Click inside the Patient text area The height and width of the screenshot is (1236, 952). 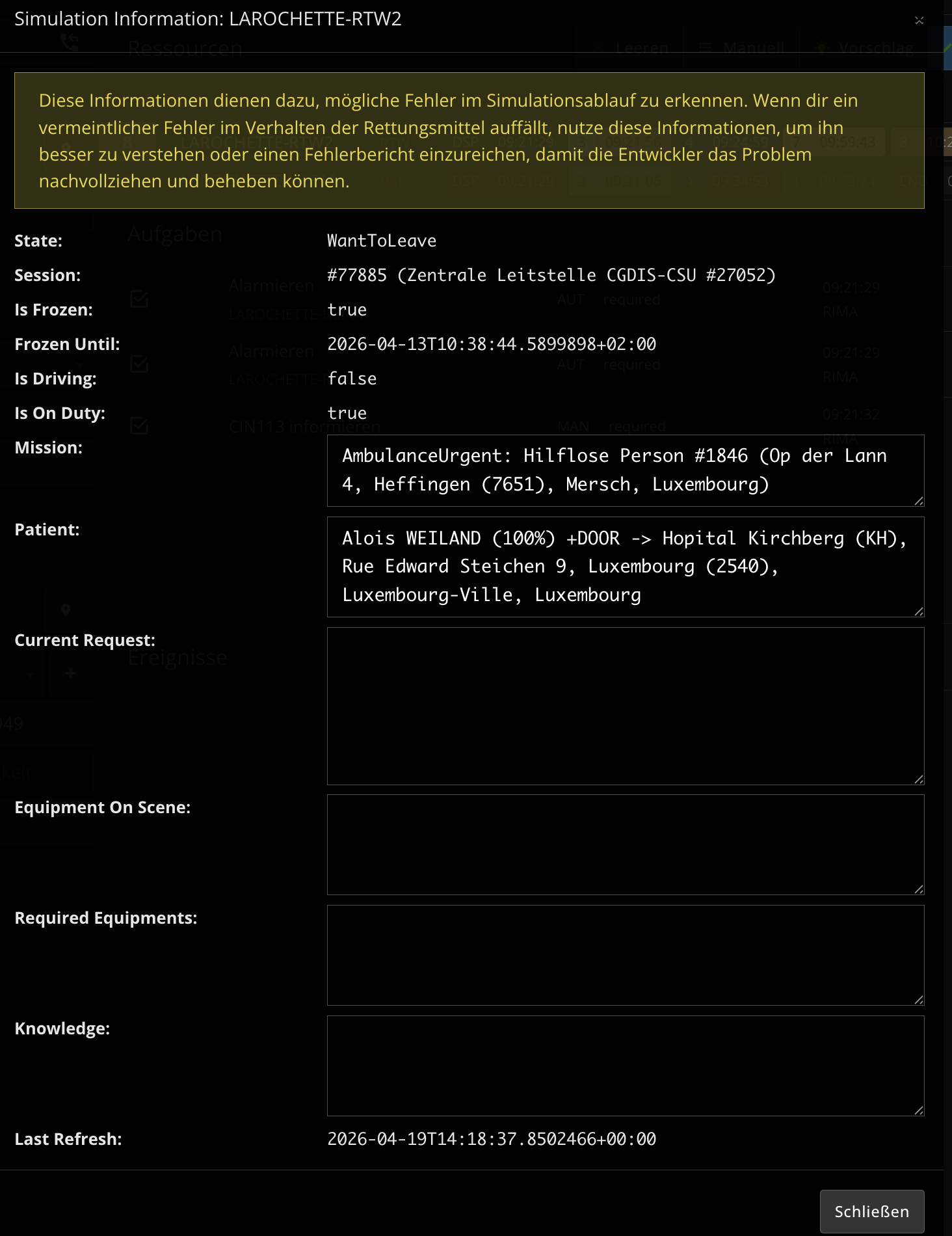coord(624,567)
